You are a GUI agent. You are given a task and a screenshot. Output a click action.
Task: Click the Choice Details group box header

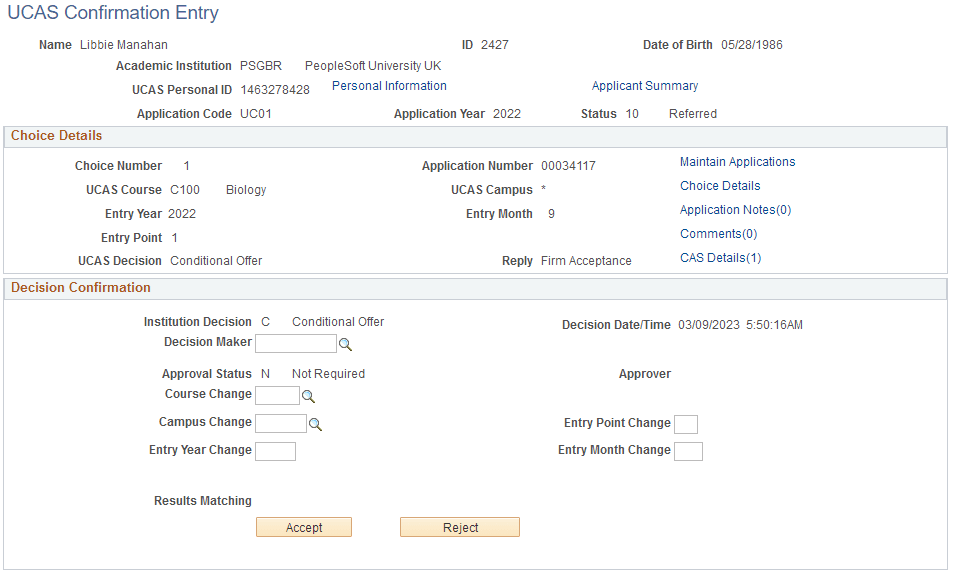point(57,136)
